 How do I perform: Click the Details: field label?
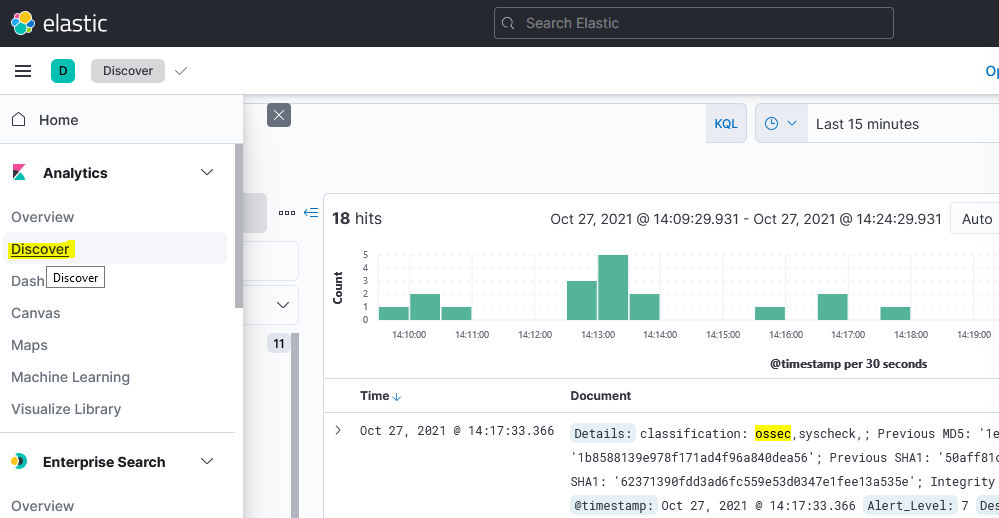coord(603,433)
